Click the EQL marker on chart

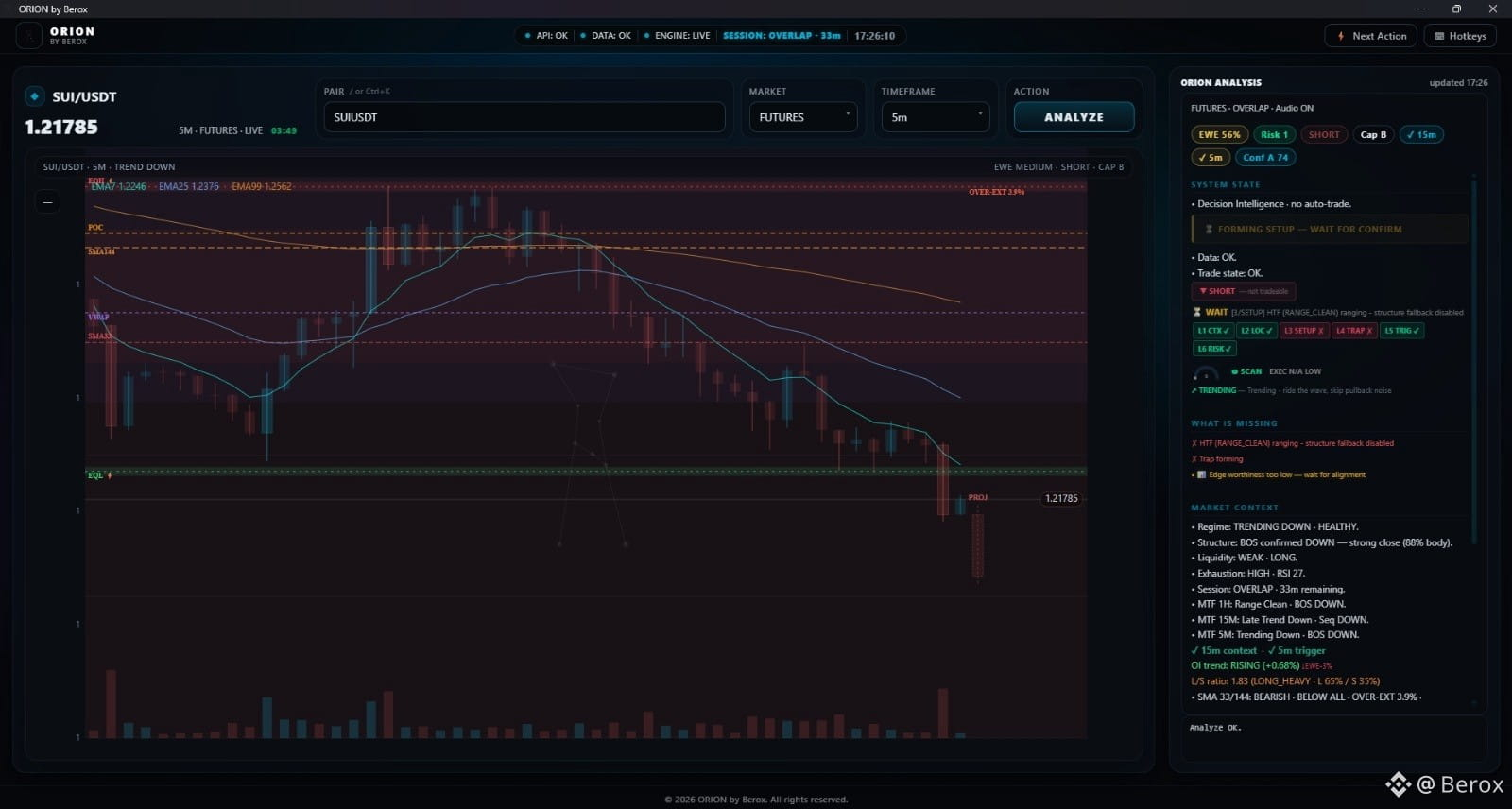[x=99, y=475]
